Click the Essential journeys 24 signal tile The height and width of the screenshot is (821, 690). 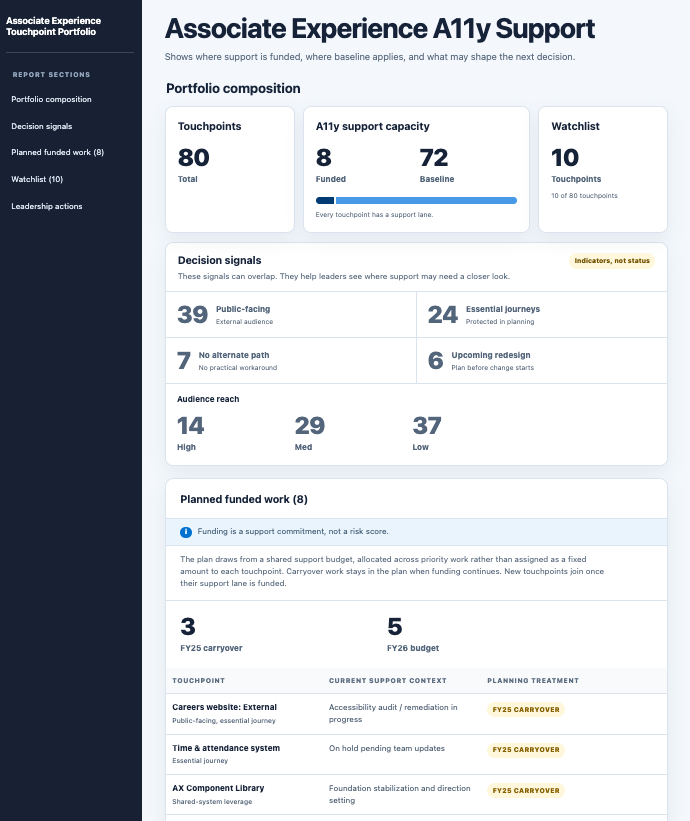pyautogui.click(x=542, y=315)
